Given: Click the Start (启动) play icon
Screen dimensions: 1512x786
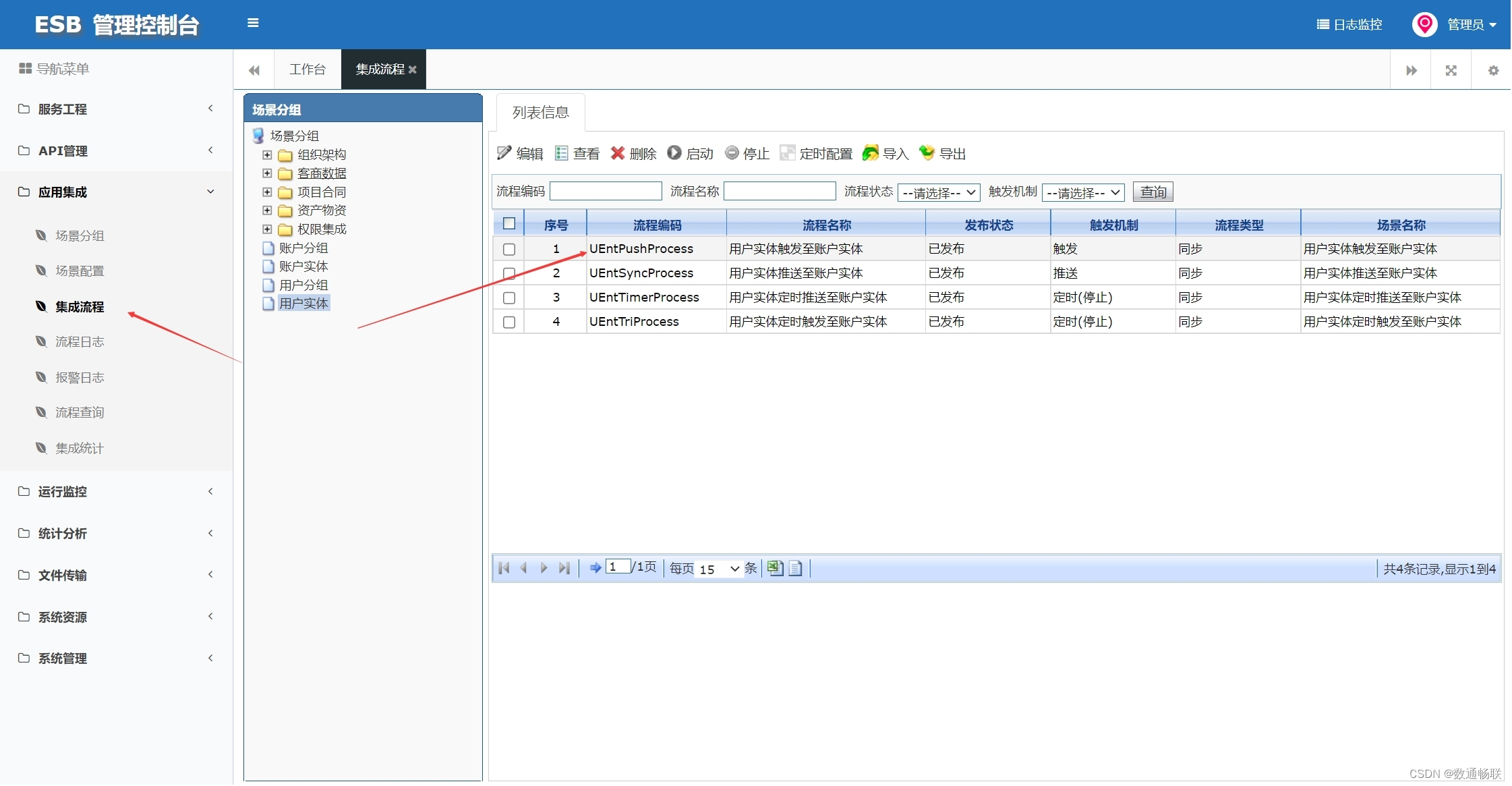Looking at the screenshot, I should 674,153.
